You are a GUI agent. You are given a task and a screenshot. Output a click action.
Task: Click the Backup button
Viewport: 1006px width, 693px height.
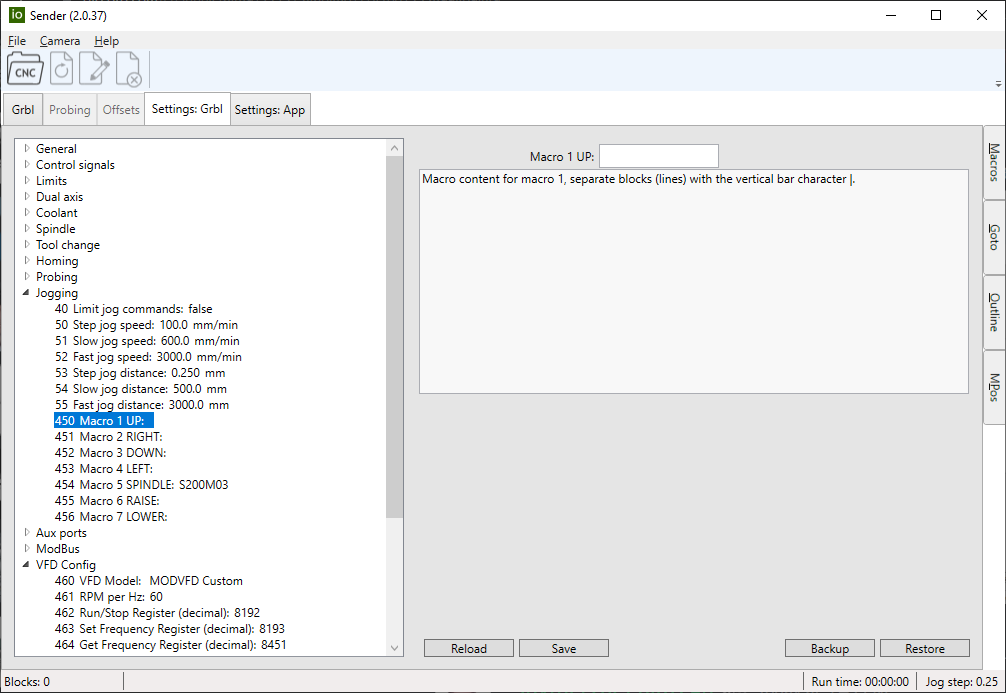click(830, 649)
